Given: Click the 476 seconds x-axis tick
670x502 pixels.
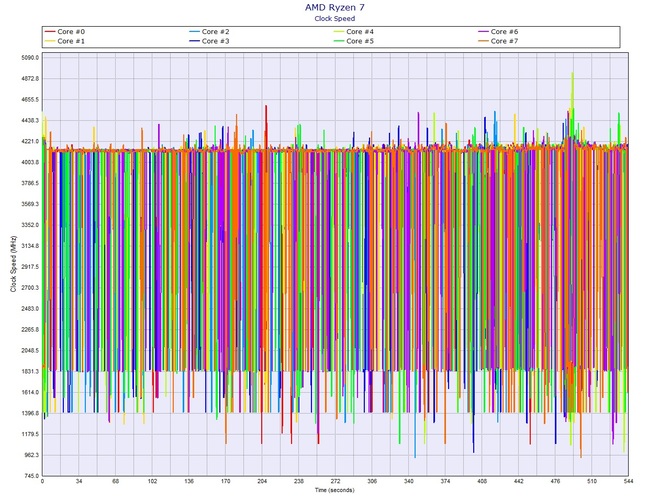Looking at the screenshot, I should 555,481.
